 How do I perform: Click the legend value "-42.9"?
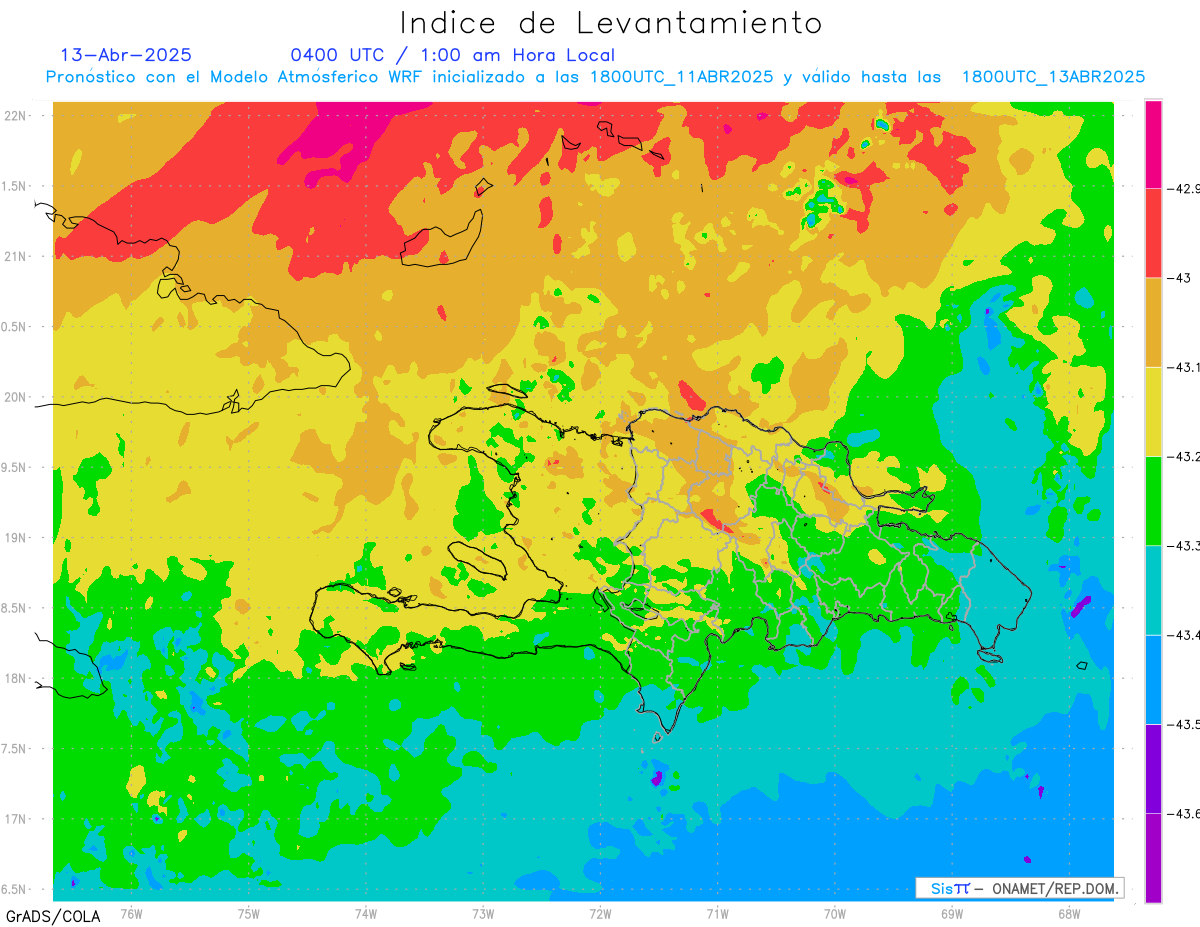point(1183,189)
